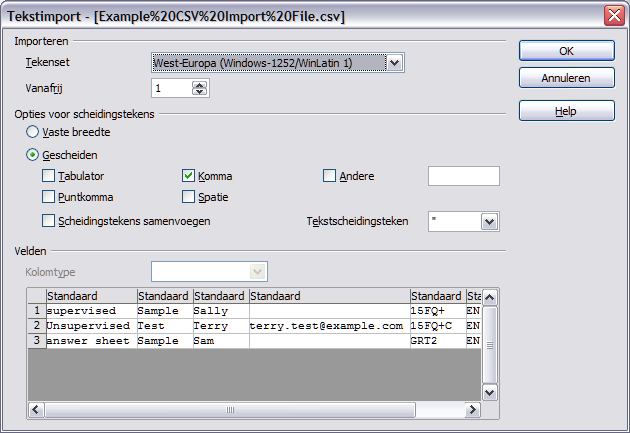Click the 'supervised' cell in row 1

pos(92,311)
